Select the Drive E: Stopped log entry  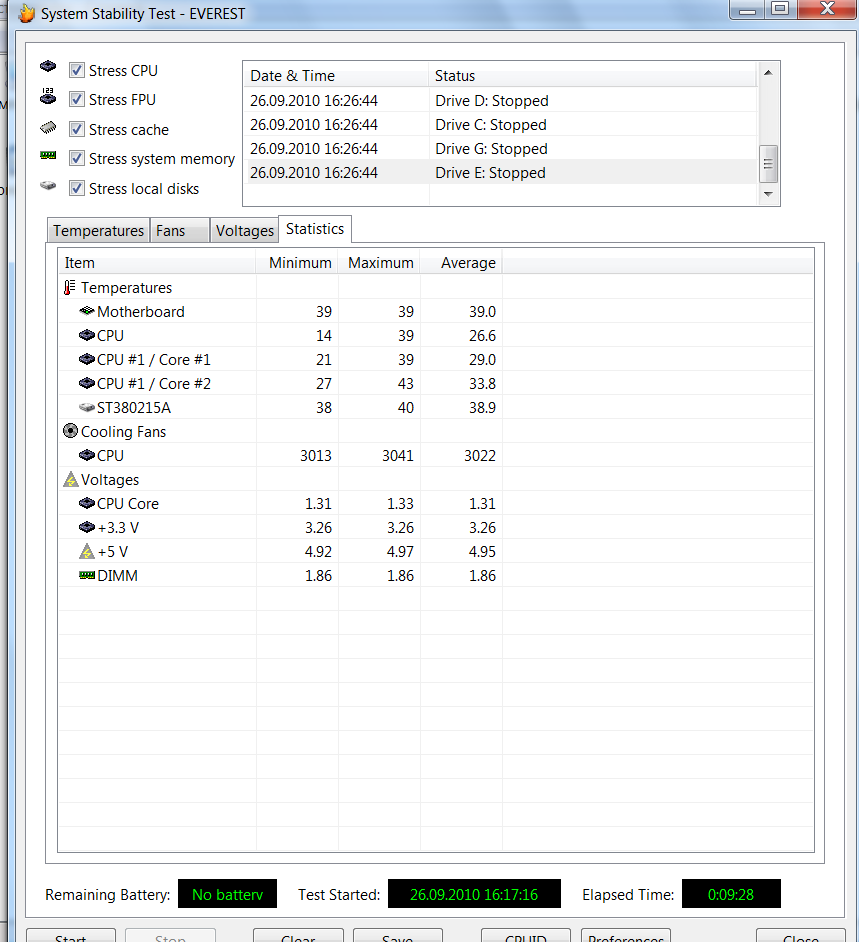(490, 173)
